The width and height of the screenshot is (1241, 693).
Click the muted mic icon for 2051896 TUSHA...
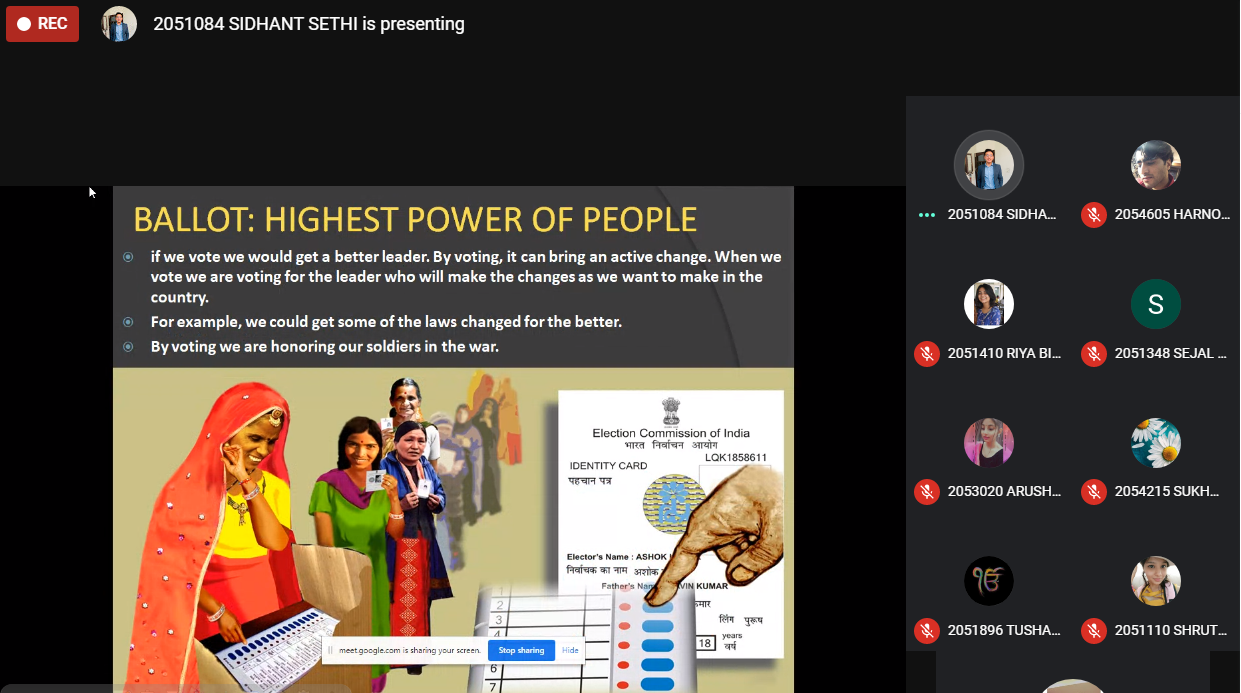coord(927,630)
